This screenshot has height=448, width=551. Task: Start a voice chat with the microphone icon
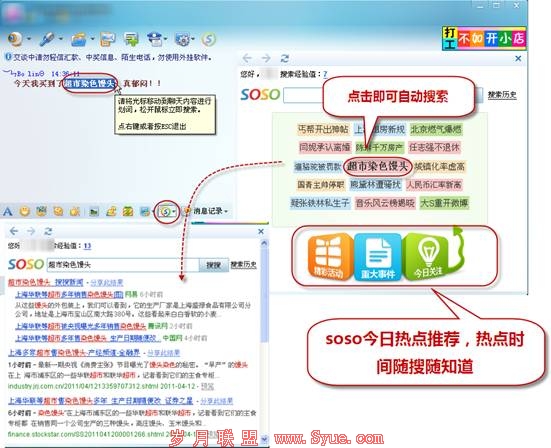[x=46, y=39]
